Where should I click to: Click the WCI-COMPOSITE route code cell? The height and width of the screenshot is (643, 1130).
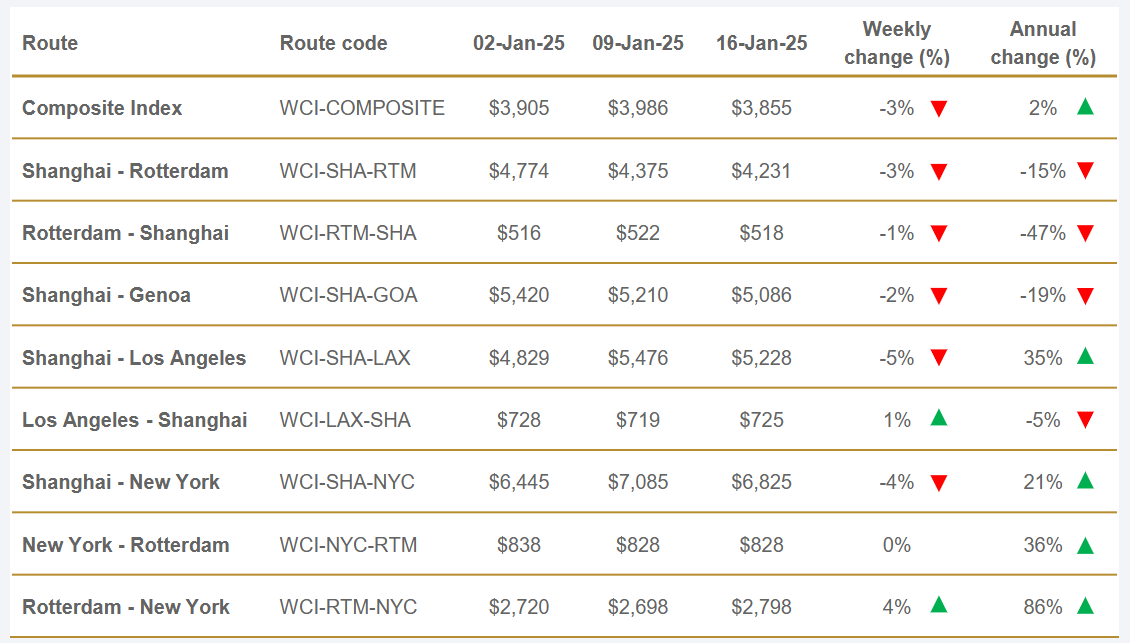pos(362,108)
